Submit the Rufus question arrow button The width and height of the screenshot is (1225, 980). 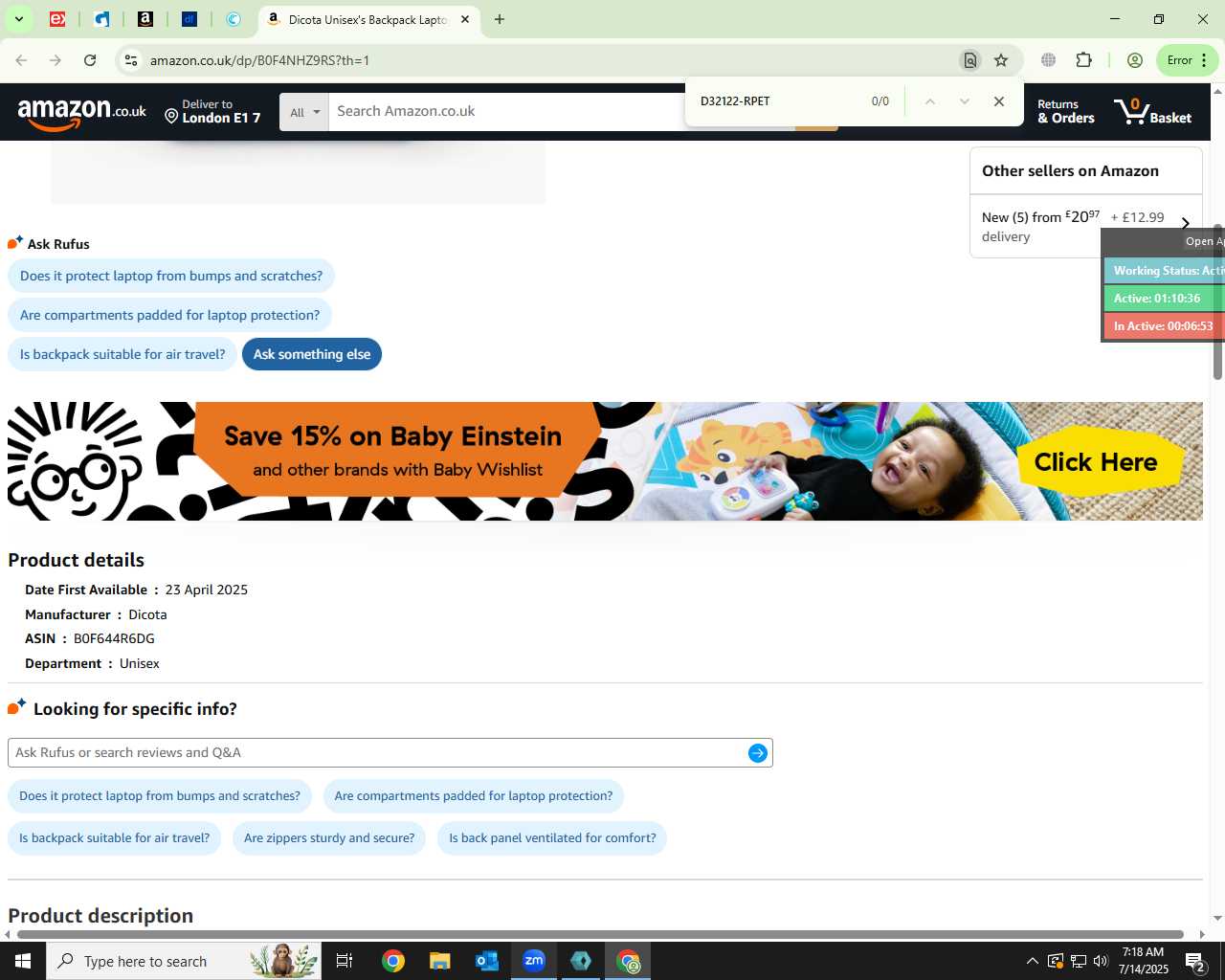pos(758,753)
